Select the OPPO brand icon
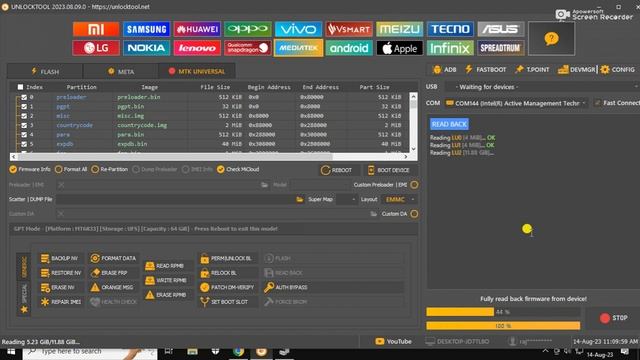Screen dimensions: 640x360 click(248, 29)
